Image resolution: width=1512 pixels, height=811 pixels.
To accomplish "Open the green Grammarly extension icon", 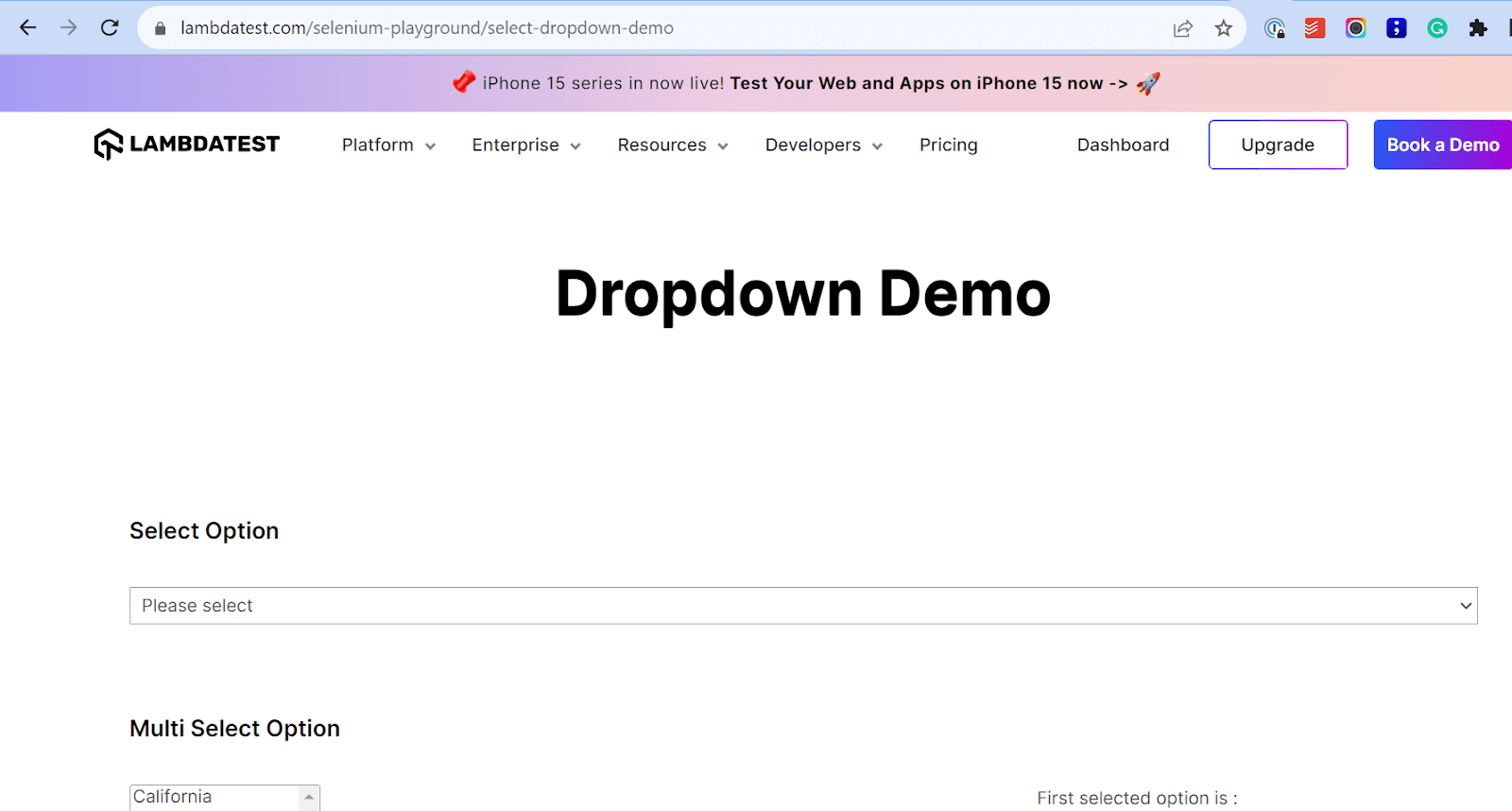I will click(x=1437, y=28).
